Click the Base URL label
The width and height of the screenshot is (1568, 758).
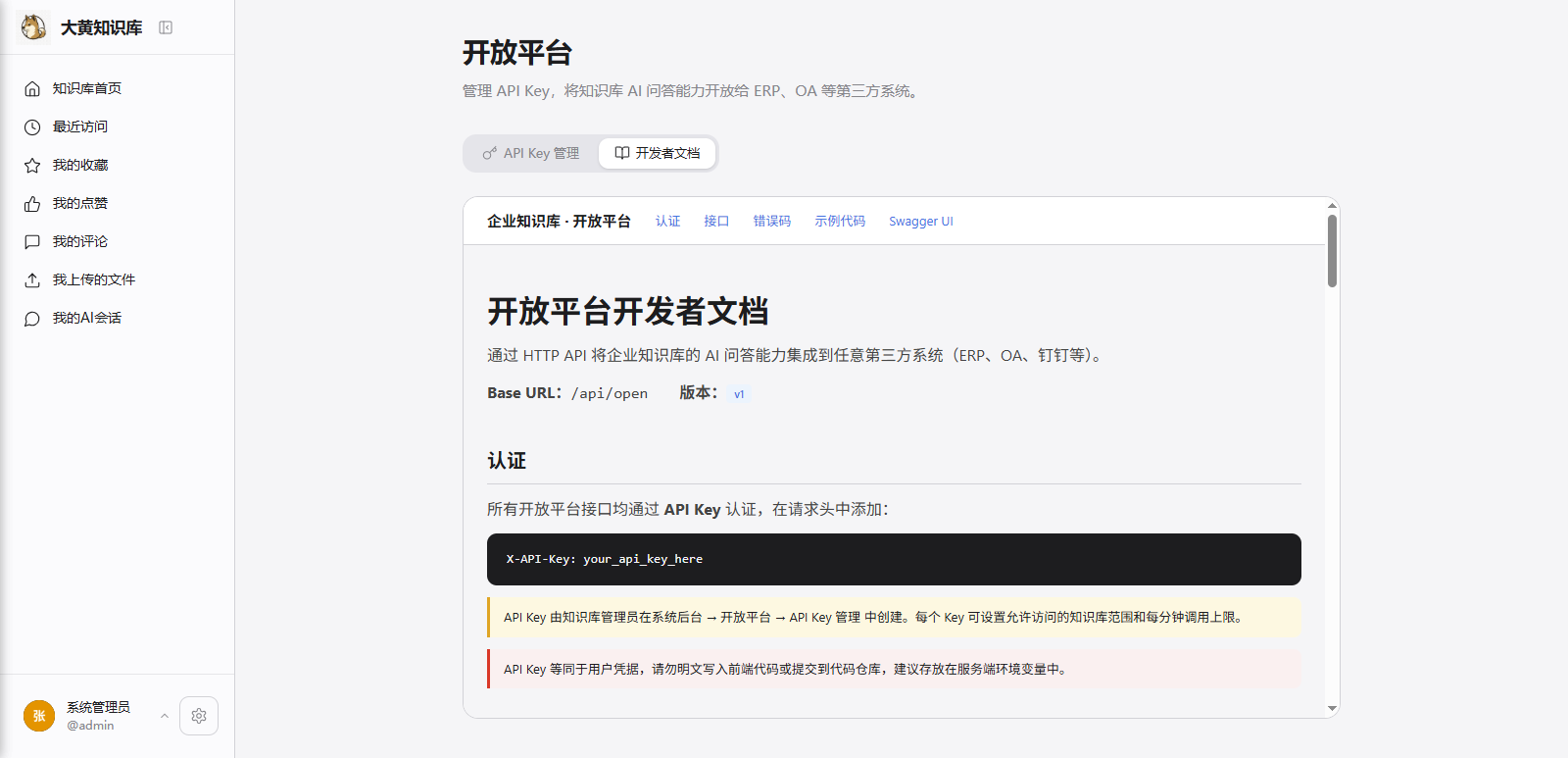(524, 393)
